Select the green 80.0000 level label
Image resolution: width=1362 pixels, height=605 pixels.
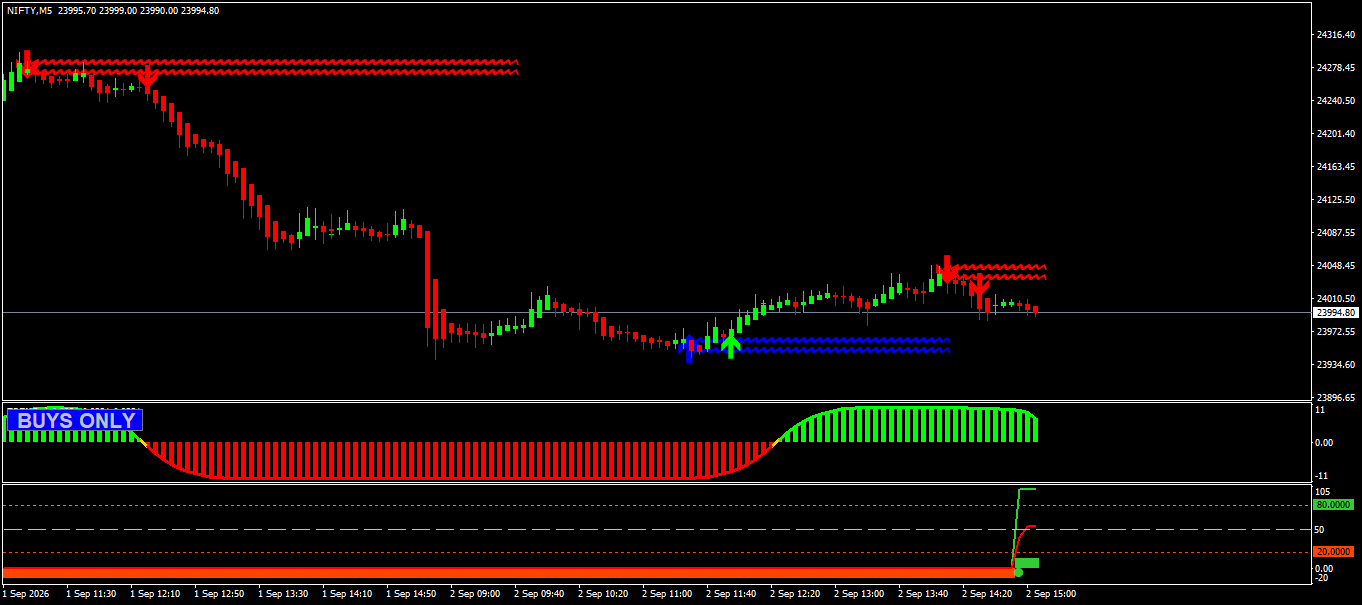(1334, 505)
